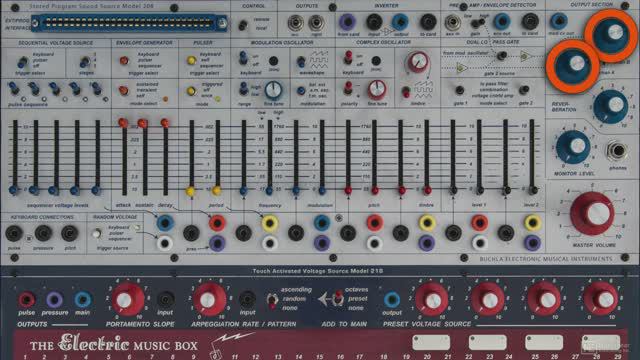Click the keyboard connections pressure jack

point(43,233)
